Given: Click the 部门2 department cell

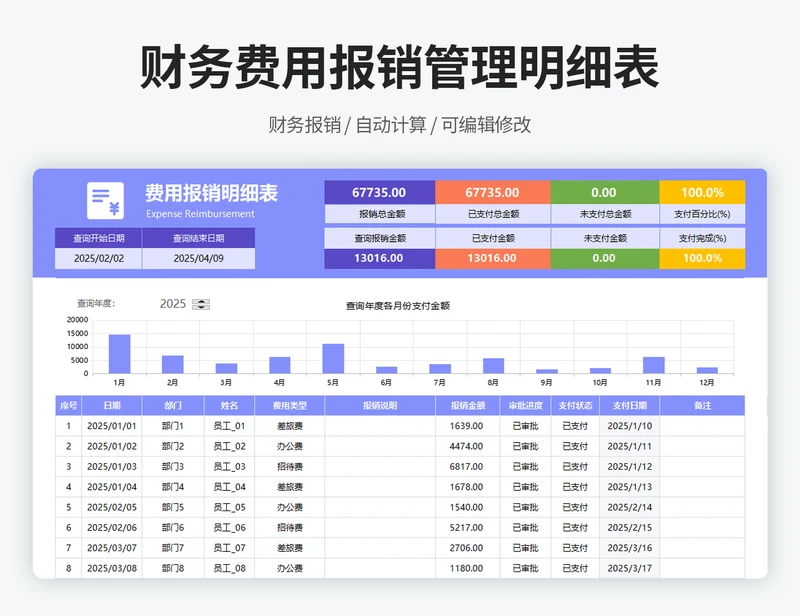Looking at the screenshot, I should coord(173,446).
